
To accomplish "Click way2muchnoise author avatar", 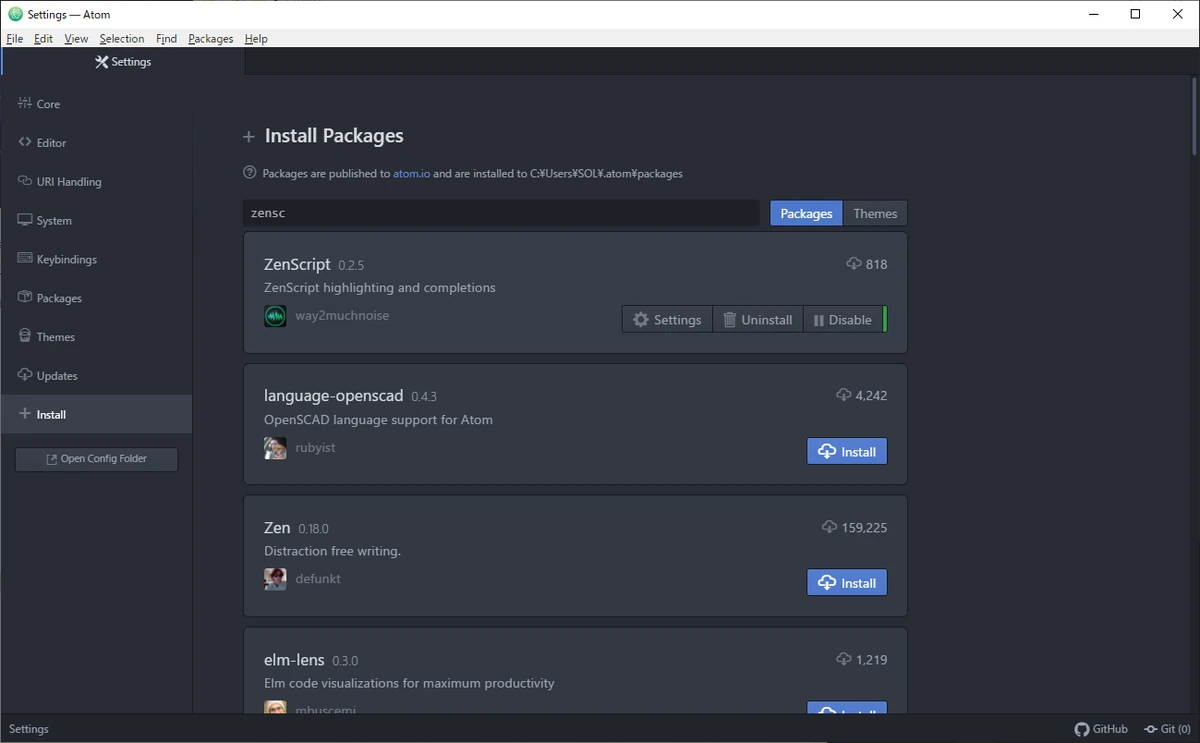I will coord(275,316).
